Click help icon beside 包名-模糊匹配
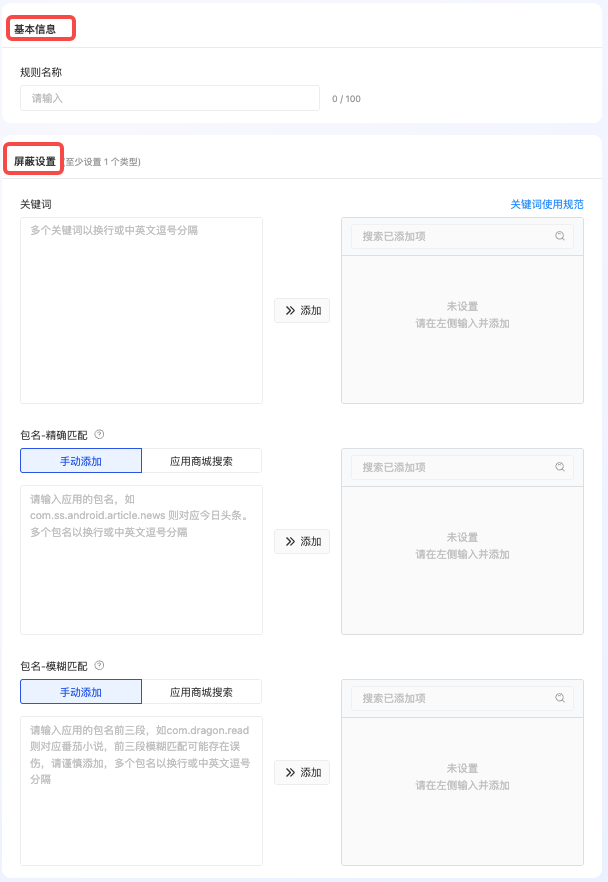Screen dimensions: 608x882 (x=99, y=665)
